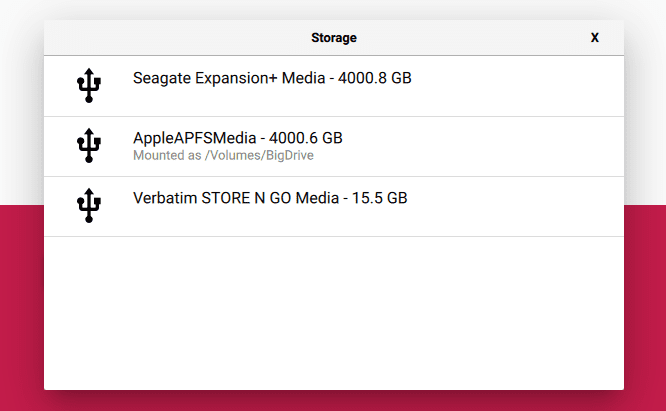The image size is (666, 411).
Task: Select the Seagate Expansion+ Media drive
Action: click(x=334, y=86)
